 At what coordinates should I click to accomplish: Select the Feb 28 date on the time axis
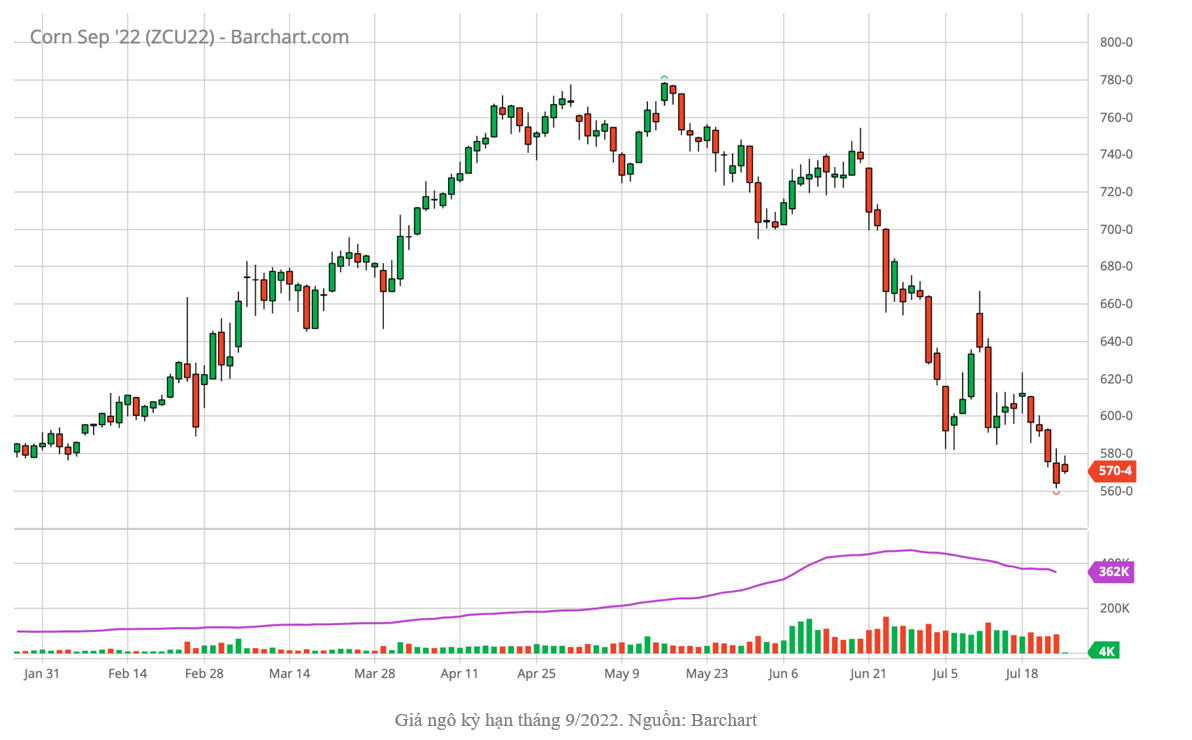click(204, 674)
